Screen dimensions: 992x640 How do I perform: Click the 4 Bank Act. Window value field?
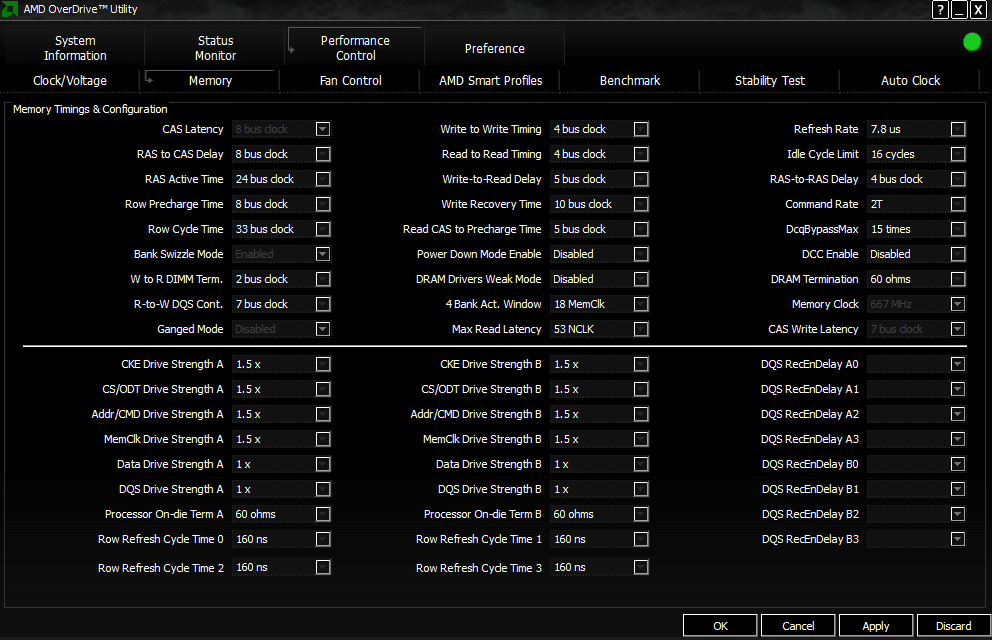click(591, 304)
